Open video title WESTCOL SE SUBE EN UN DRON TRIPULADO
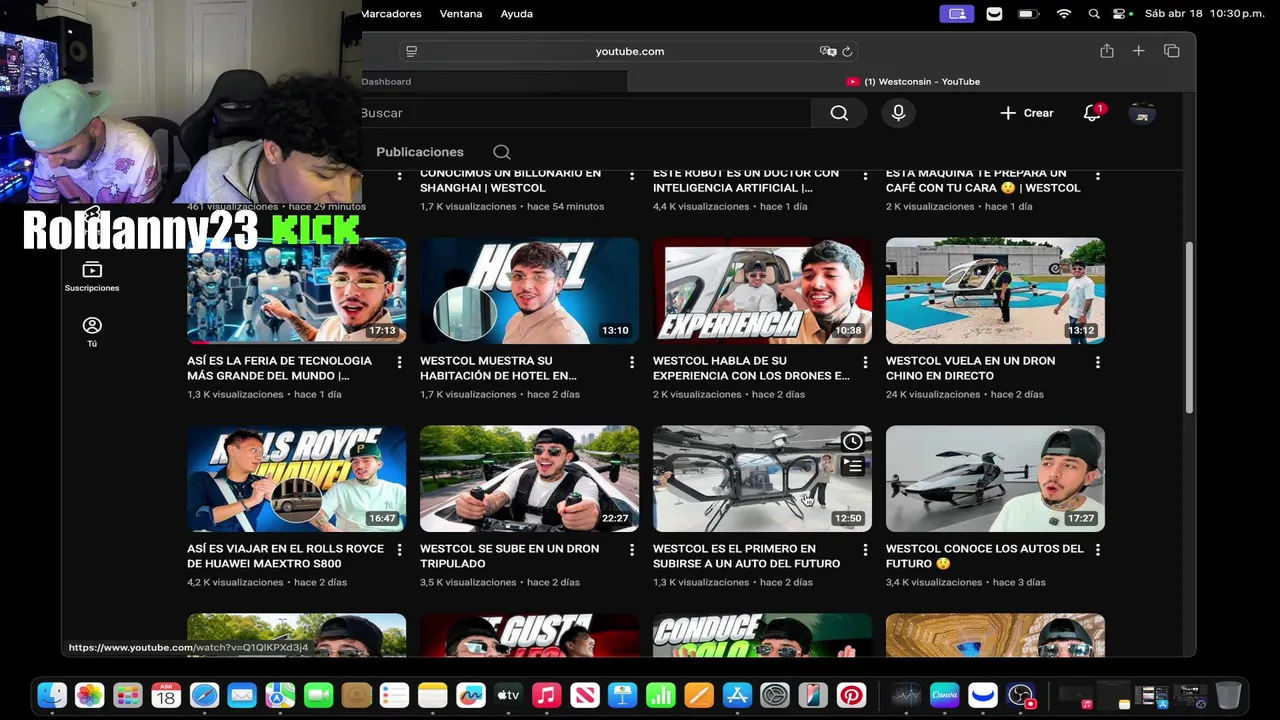The height and width of the screenshot is (720, 1280). point(509,556)
